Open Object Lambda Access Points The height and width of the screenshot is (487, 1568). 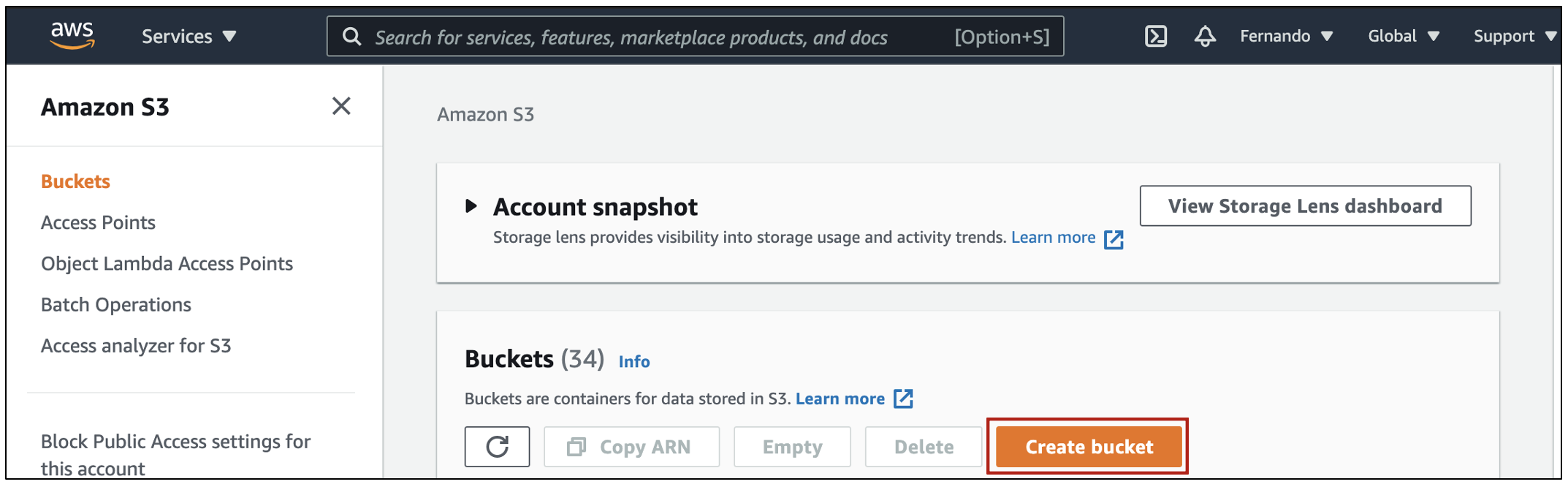[x=167, y=263]
